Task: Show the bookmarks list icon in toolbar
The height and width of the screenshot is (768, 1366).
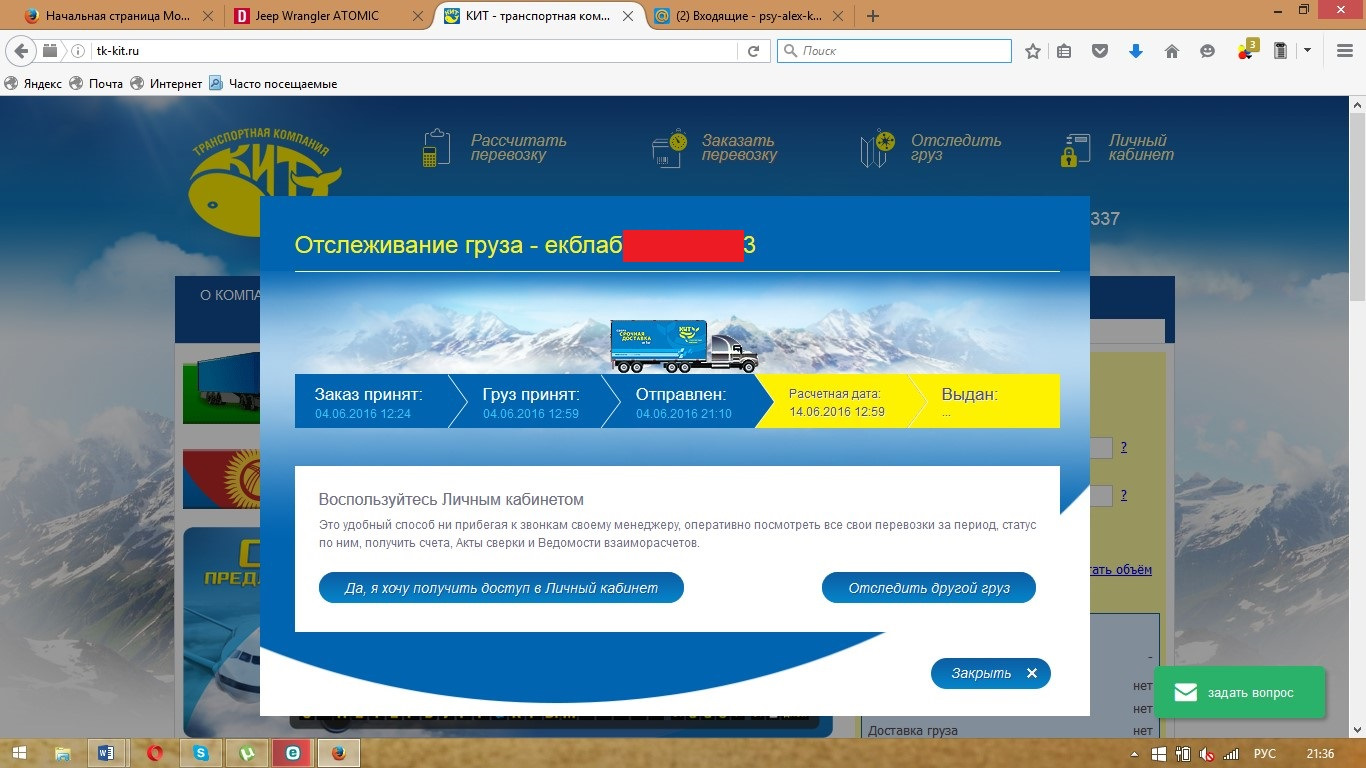Action: click(1064, 51)
